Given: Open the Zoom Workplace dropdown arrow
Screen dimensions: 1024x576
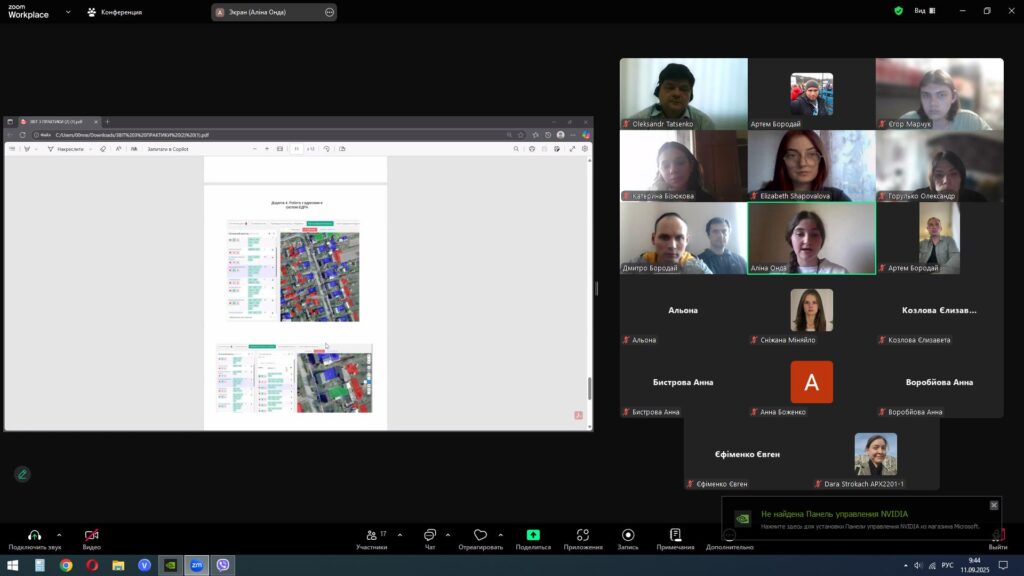Looking at the screenshot, I should point(68,12).
